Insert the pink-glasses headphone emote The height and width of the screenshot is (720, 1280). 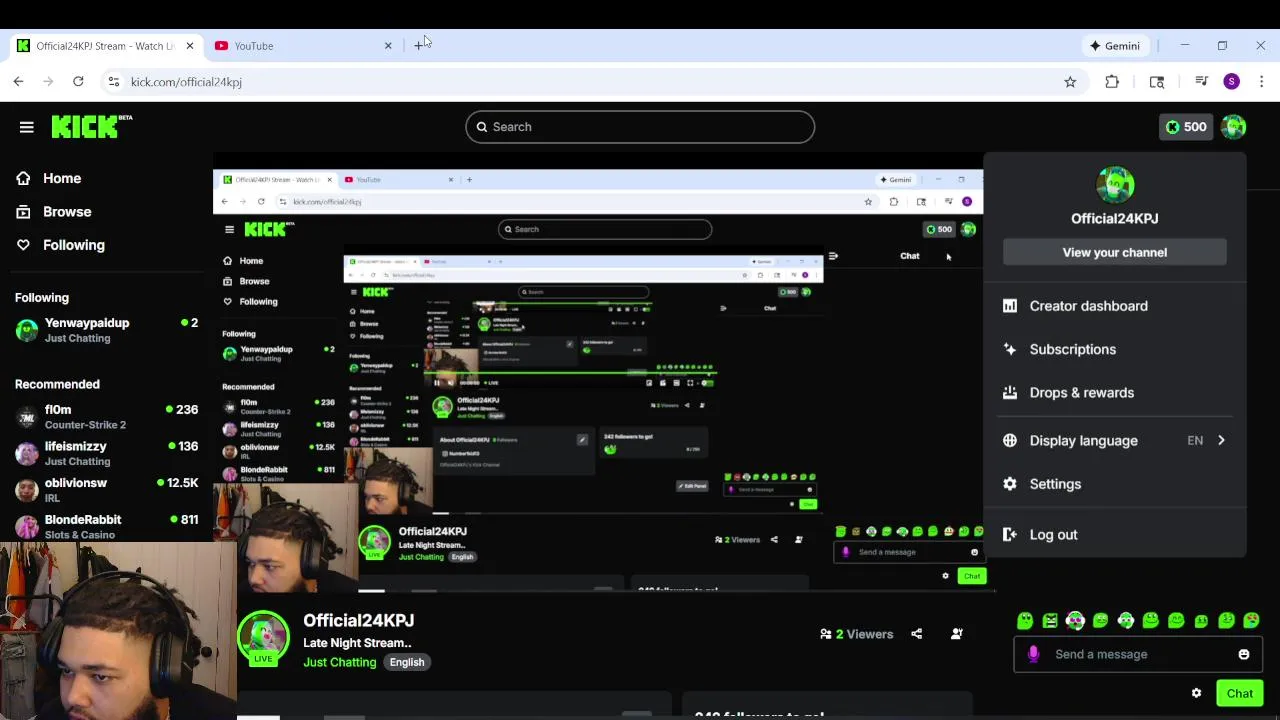(1075, 621)
